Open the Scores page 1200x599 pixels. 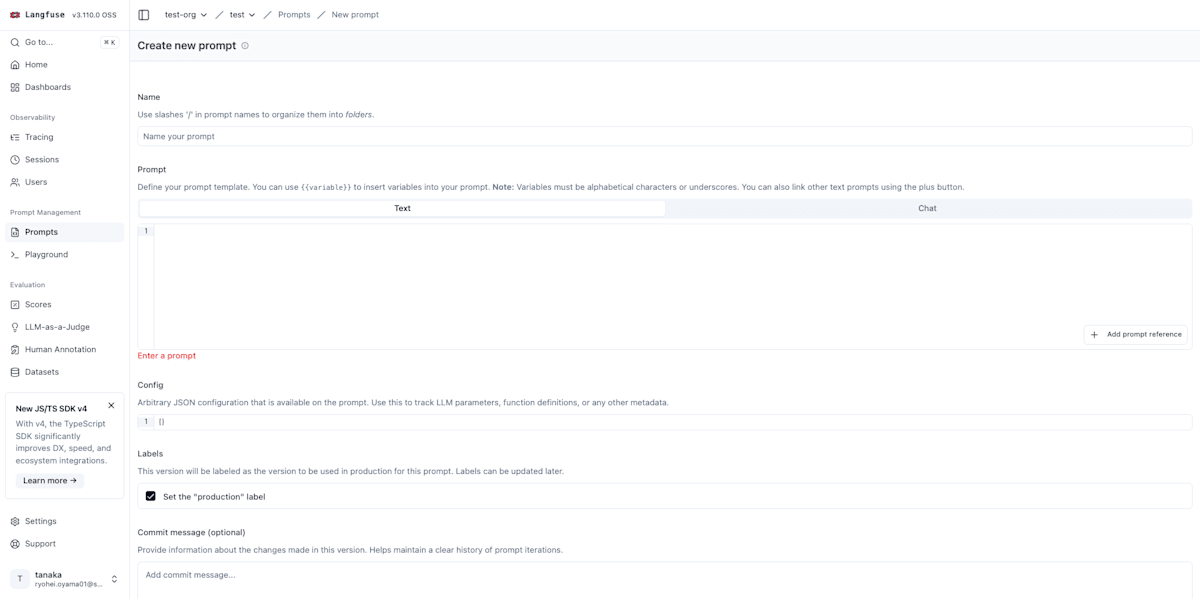coord(65,305)
